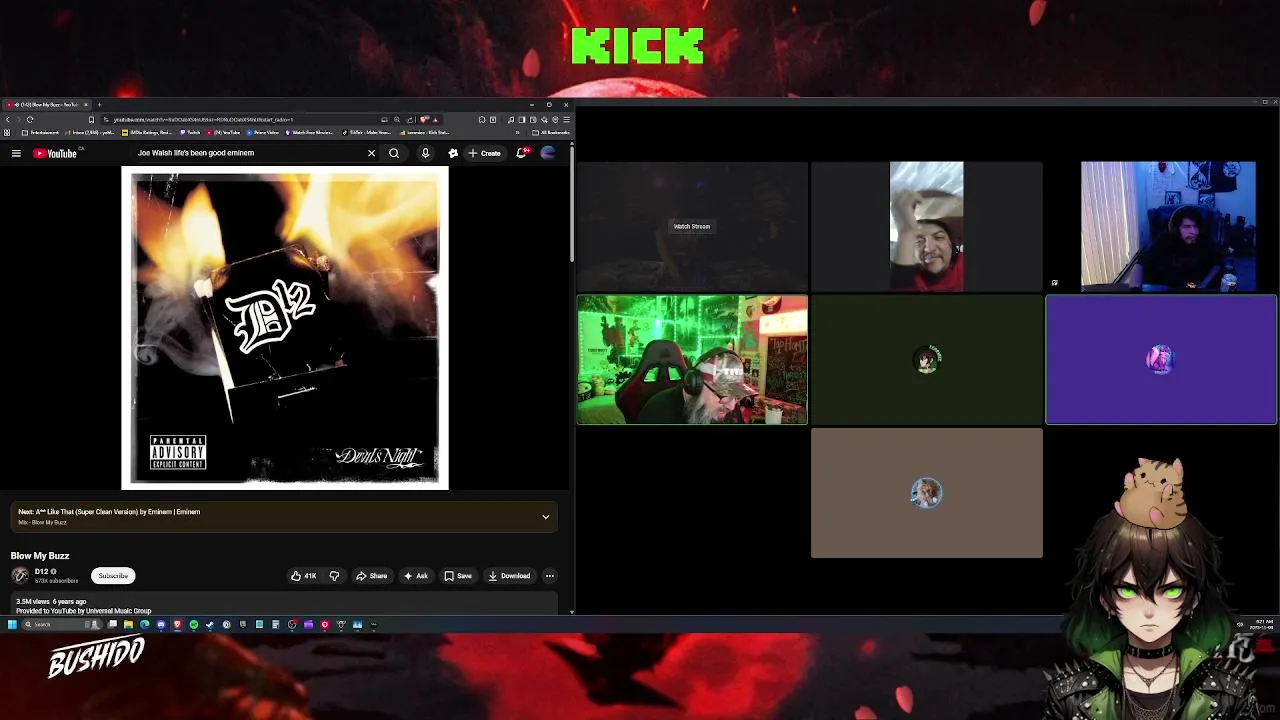Click the Windows taskbar Search box
This screenshot has width=1280, height=720.
62,624
